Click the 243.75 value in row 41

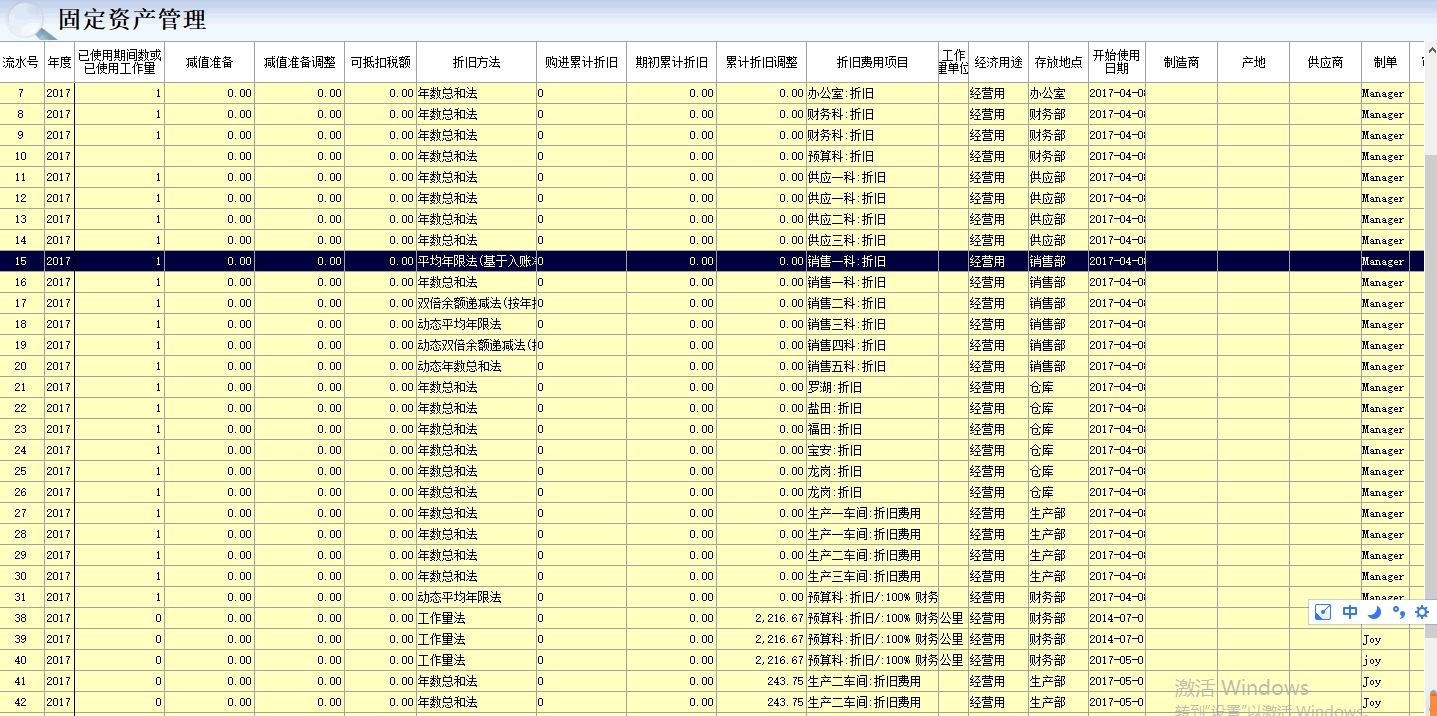pos(761,681)
